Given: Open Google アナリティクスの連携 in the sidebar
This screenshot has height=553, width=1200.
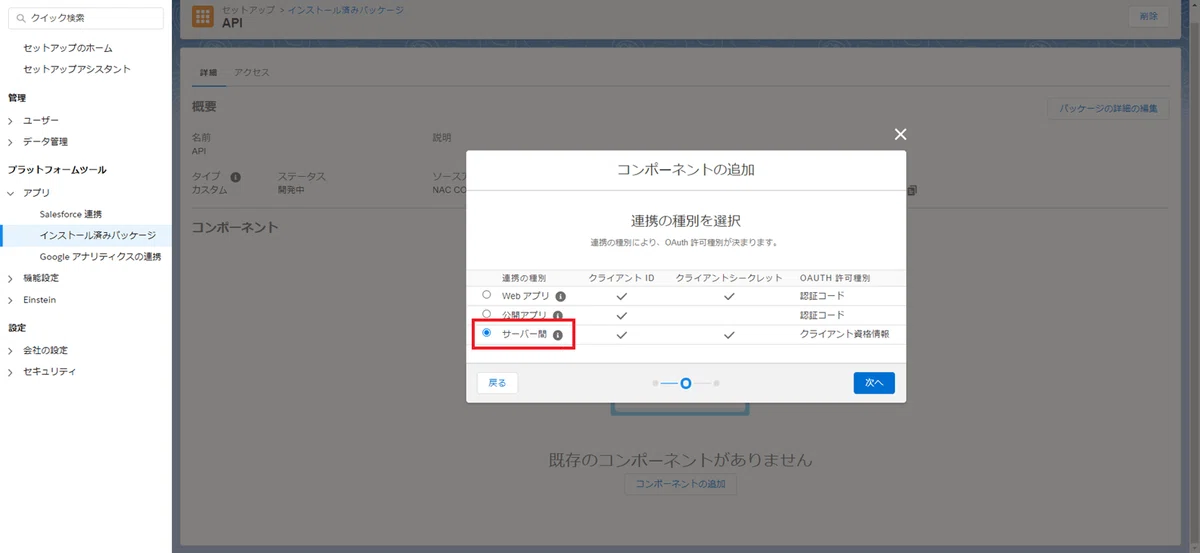Looking at the screenshot, I should coord(100,257).
